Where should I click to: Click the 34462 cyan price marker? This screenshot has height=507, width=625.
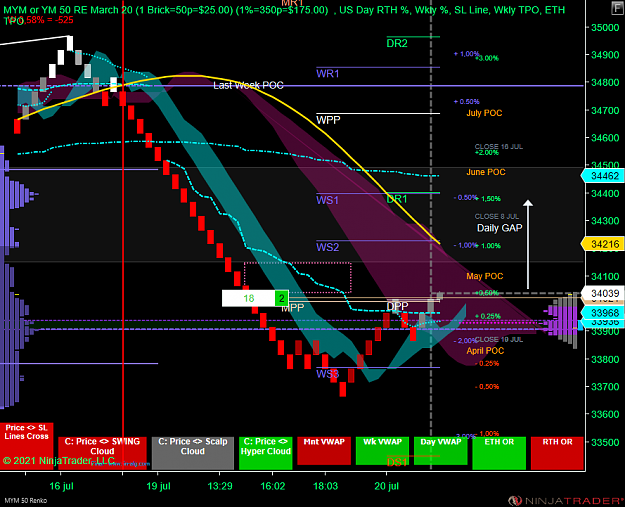coord(603,176)
